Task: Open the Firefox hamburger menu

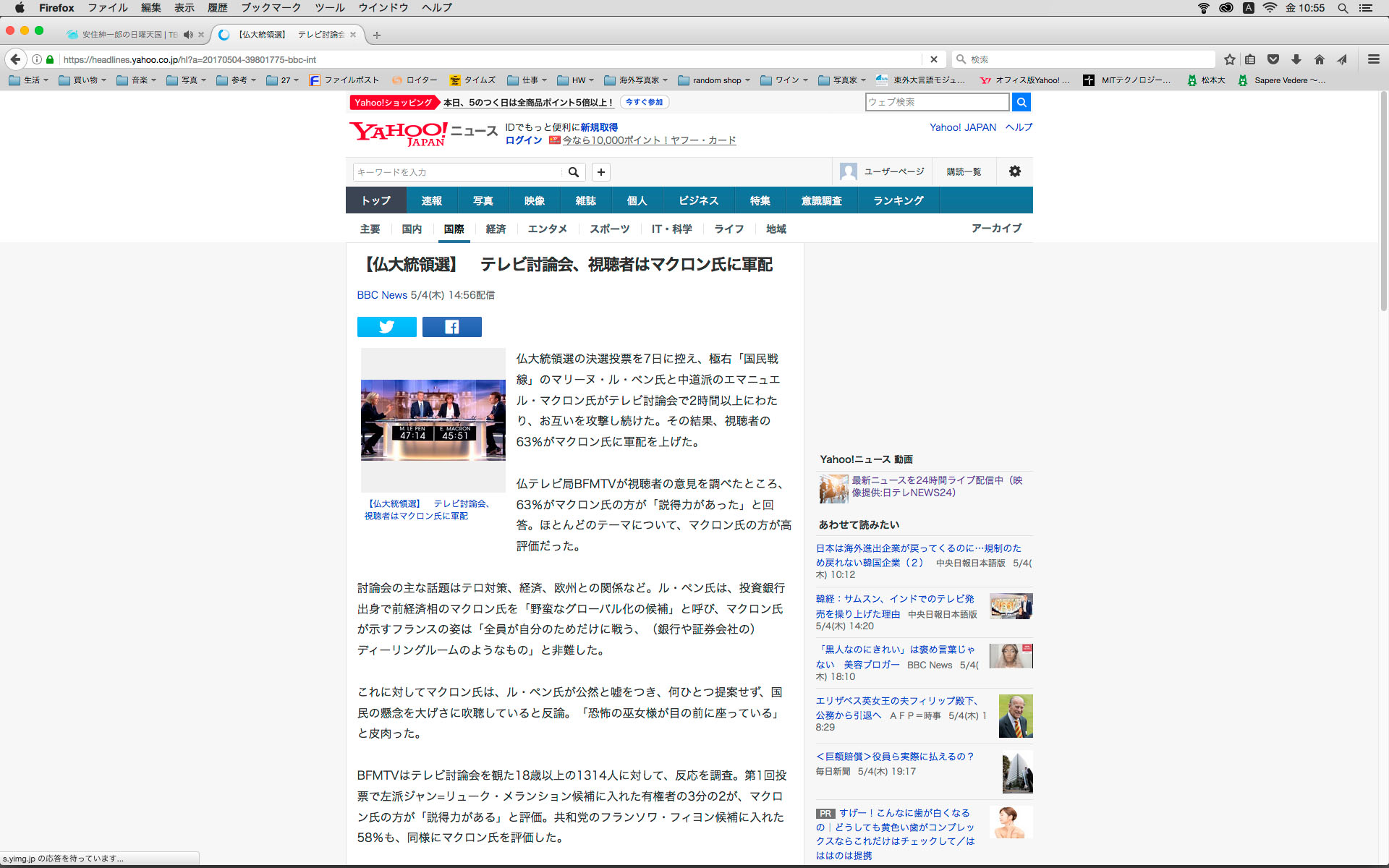Action: (1373, 59)
